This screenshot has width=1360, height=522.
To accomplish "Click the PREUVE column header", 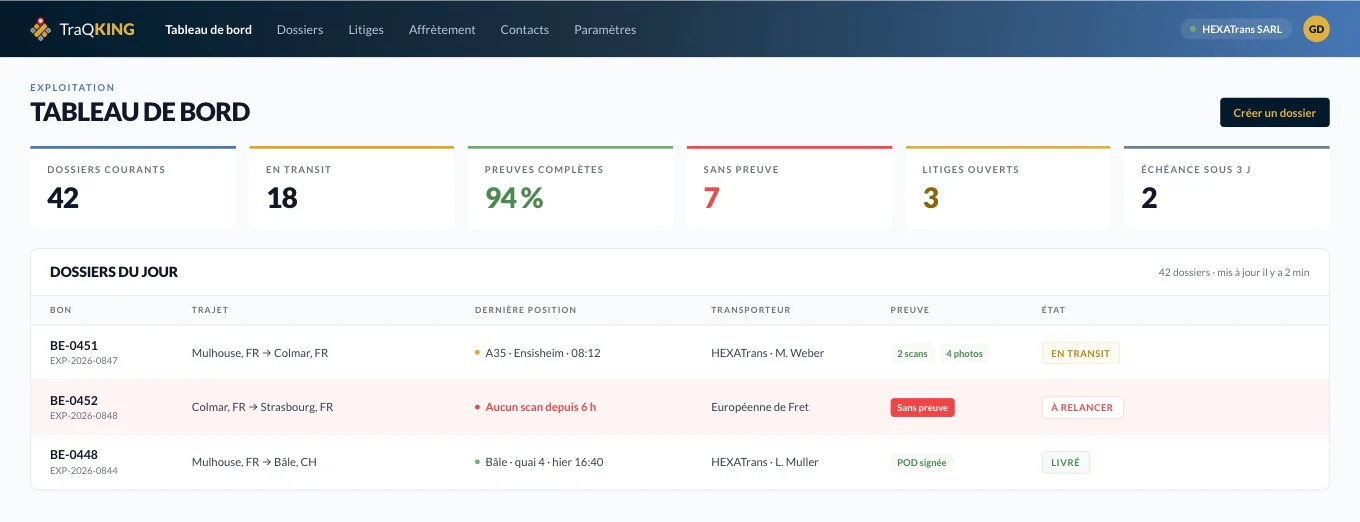I will click(910, 310).
